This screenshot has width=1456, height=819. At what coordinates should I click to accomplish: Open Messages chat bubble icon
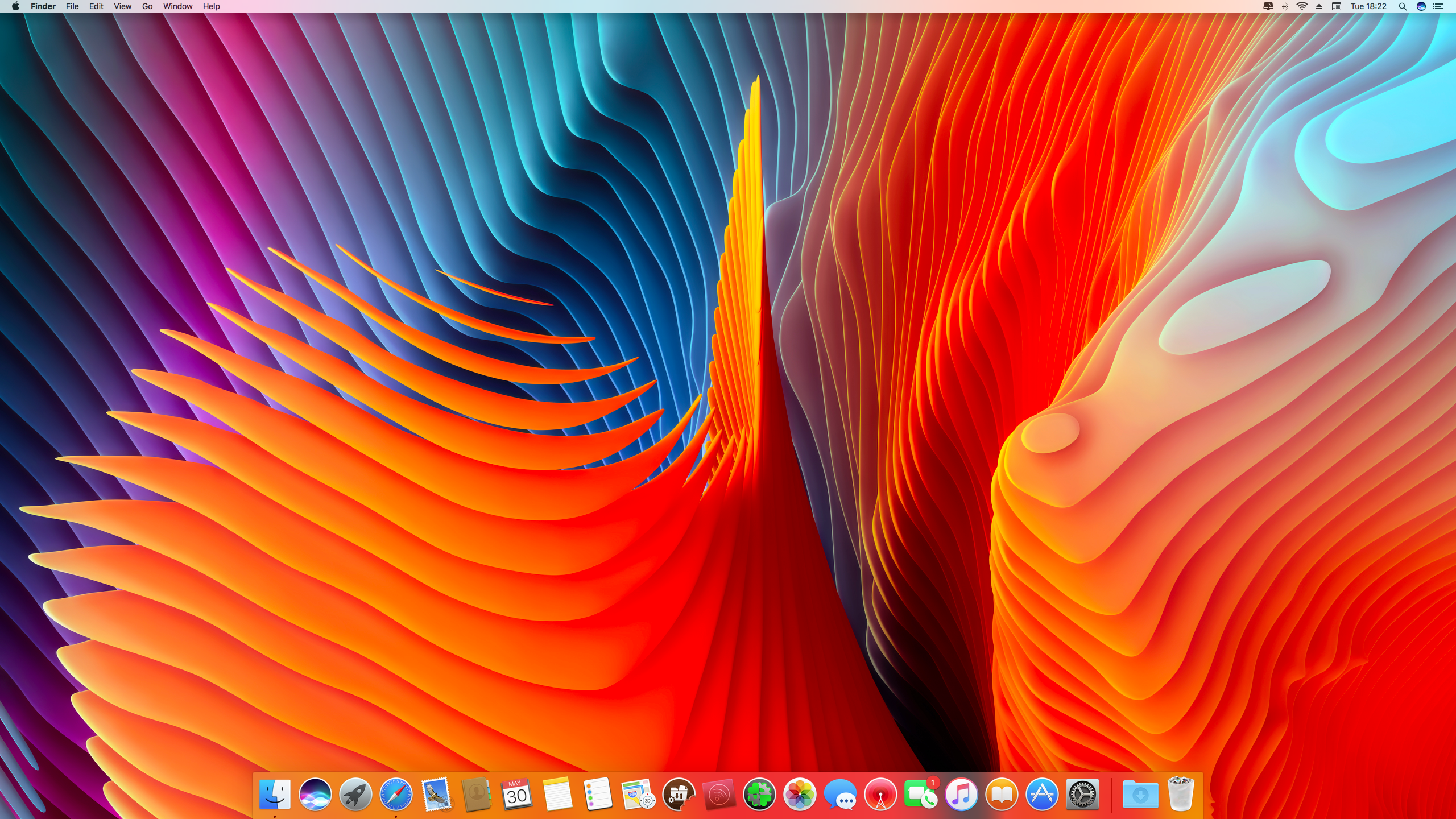tap(840, 794)
